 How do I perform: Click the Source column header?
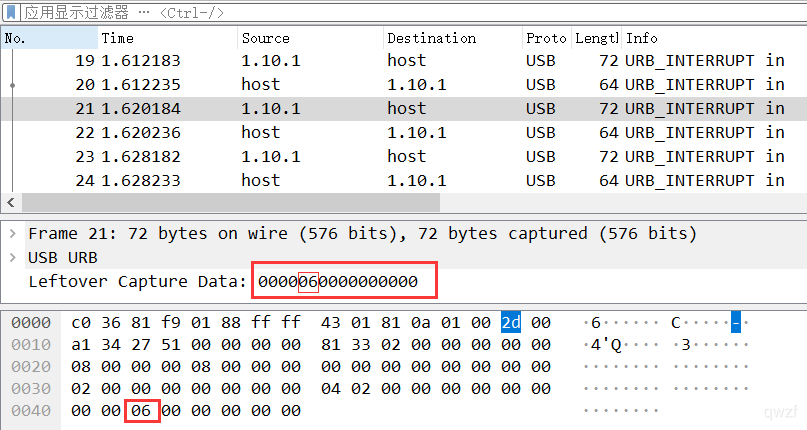tap(310, 38)
